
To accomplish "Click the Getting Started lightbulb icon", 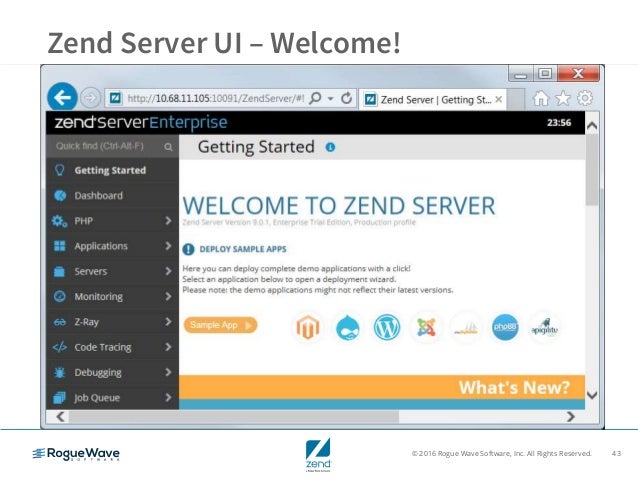I will (59, 170).
